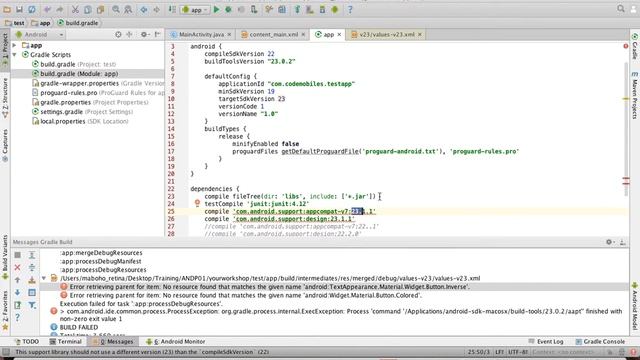Screen dimensions: 640x360
Task: Click scroll from source target icon
Action: (118, 35)
